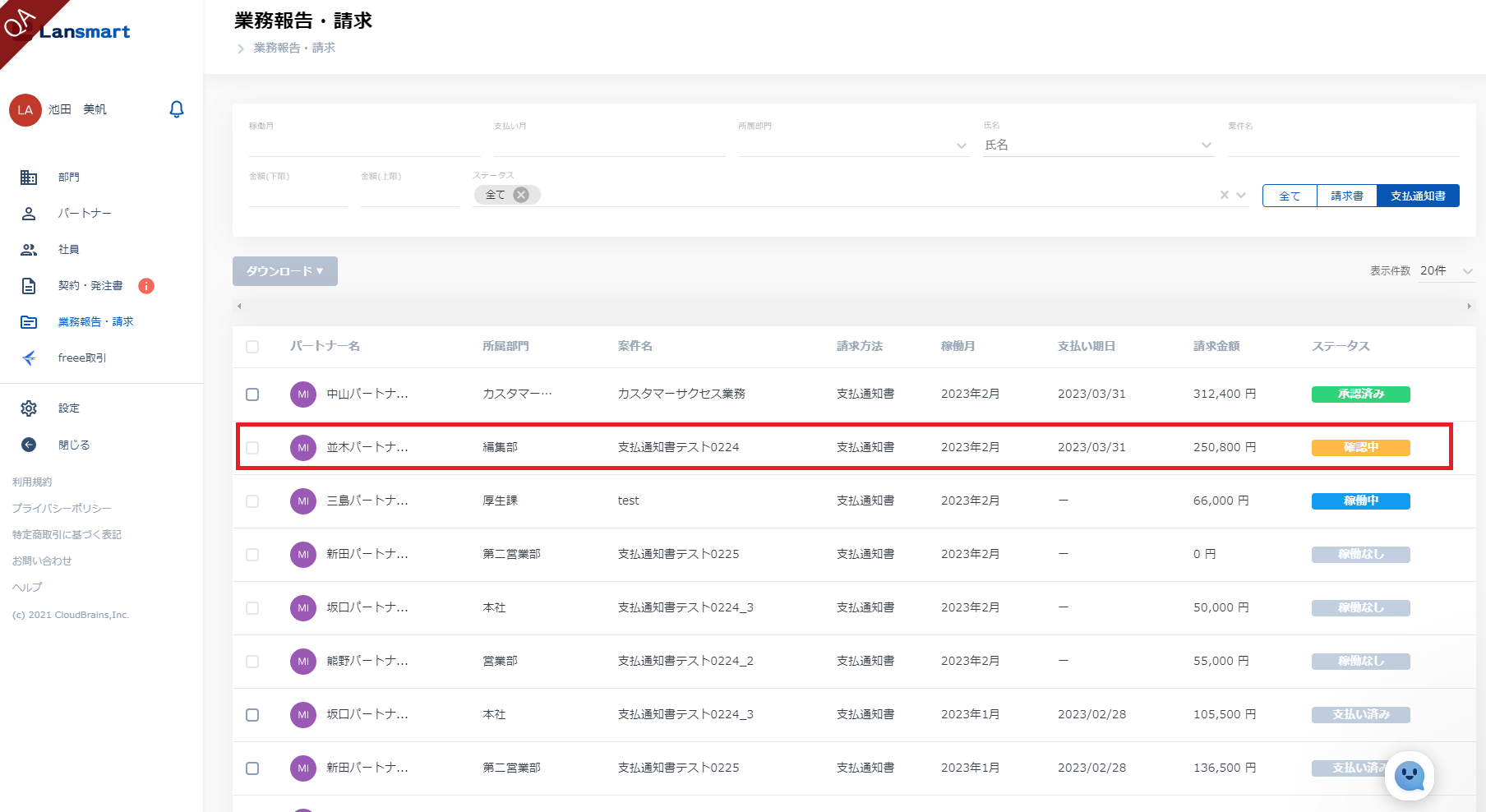Check the 中山パートナー row checkbox
1486x812 pixels.
pyautogui.click(x=252, y=394)
